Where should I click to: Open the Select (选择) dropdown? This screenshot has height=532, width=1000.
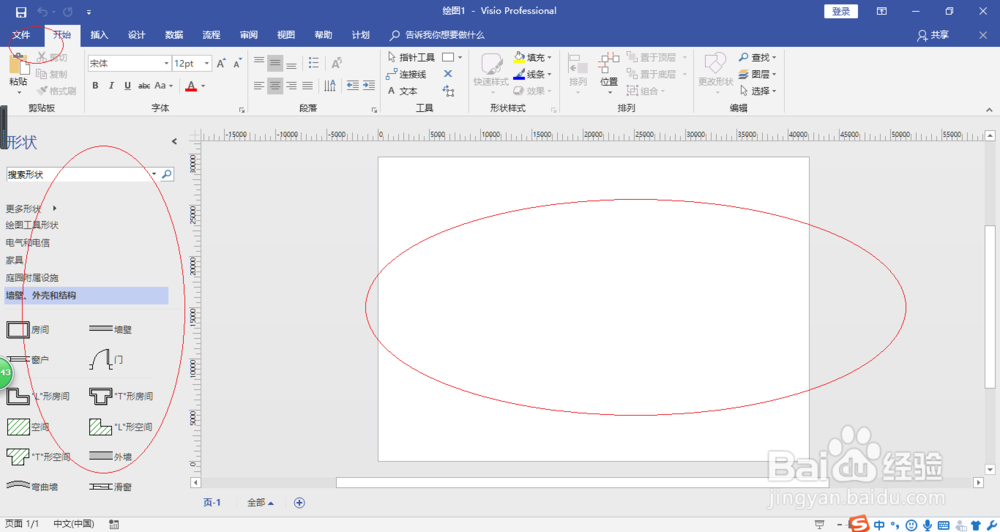(758, 91)
